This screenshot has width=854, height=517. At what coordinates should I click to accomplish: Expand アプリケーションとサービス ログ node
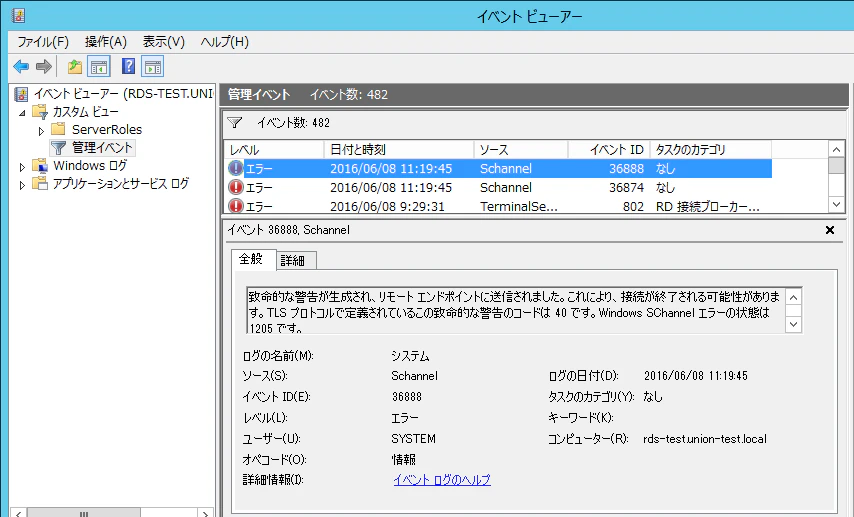click(22, 185)
